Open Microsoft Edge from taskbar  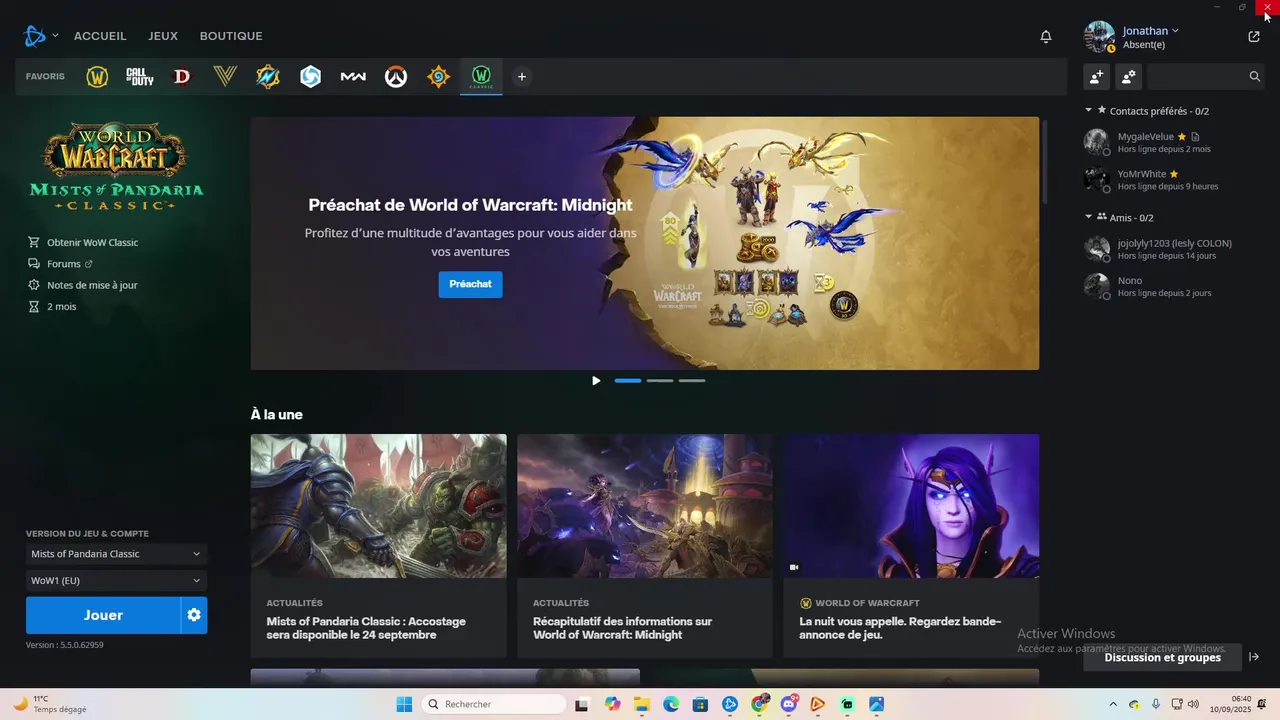click(x=671, y=704)
